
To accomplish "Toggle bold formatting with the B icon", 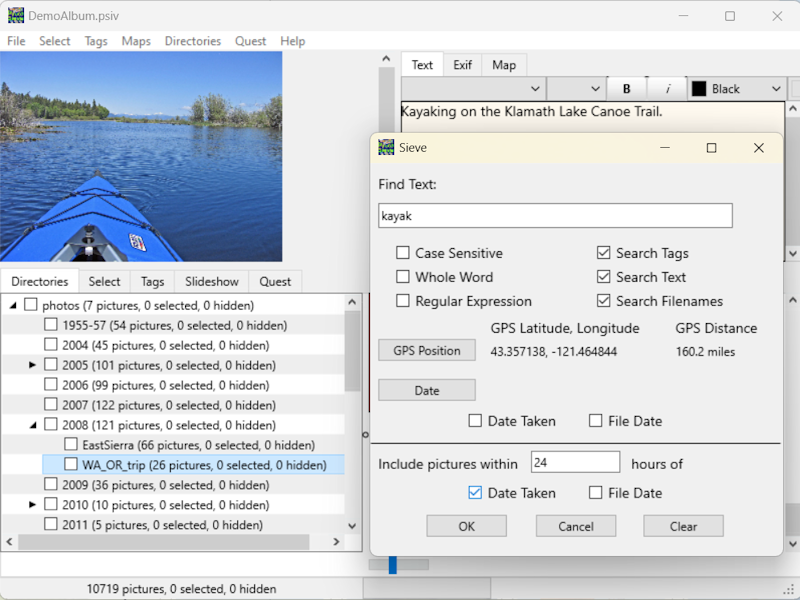I will [627, 88].
